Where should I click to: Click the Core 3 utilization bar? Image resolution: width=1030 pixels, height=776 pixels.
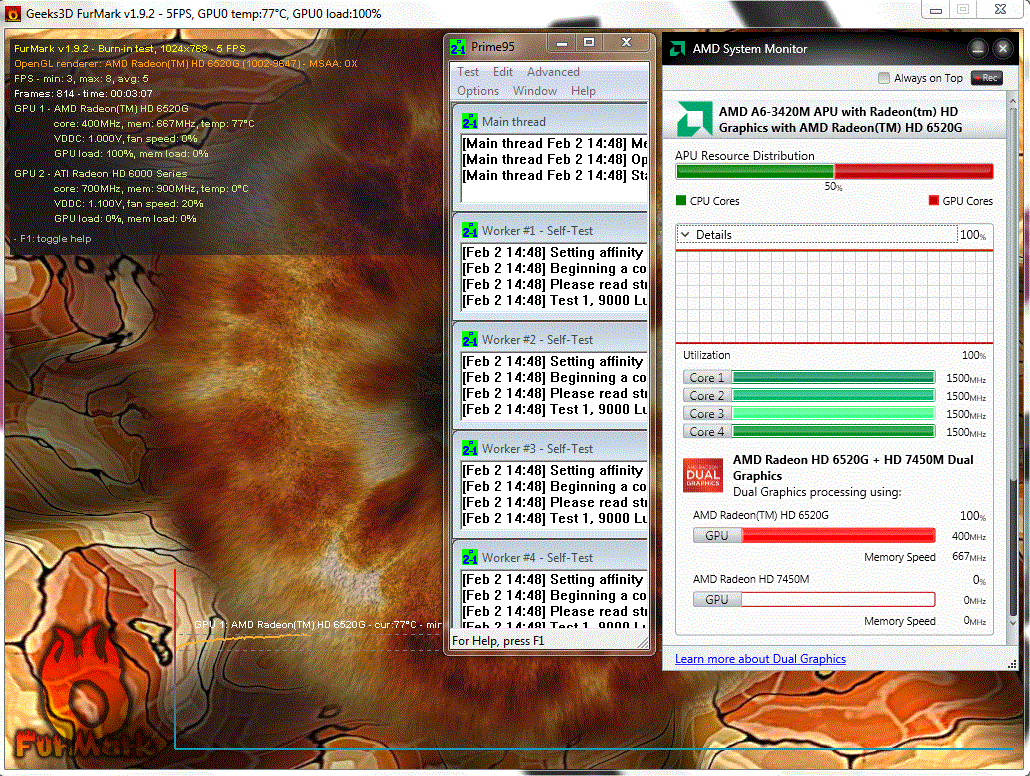point(834,413)
